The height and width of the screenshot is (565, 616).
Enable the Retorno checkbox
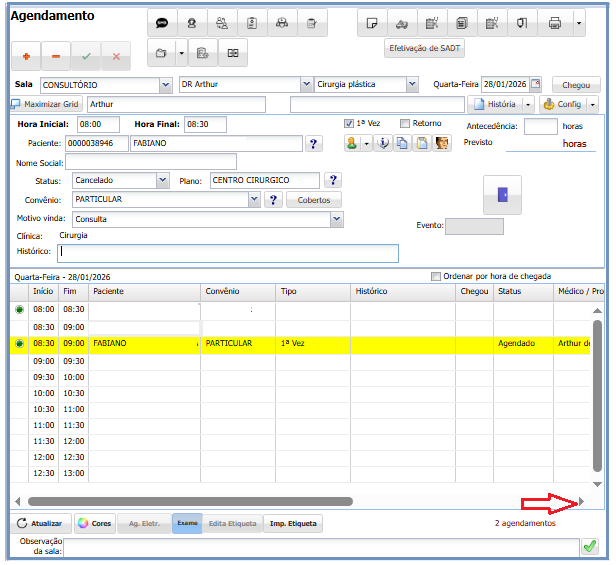point(405,124)
